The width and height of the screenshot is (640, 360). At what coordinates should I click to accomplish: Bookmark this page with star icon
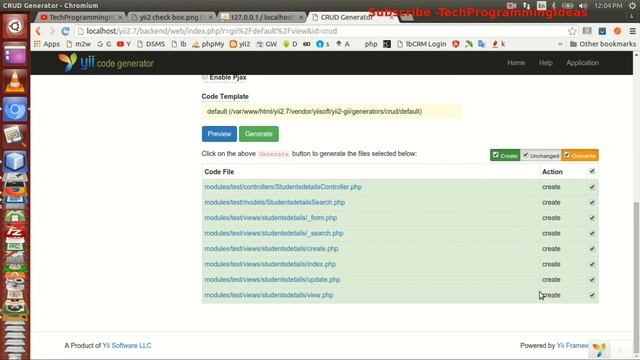[x=572, y=31]
